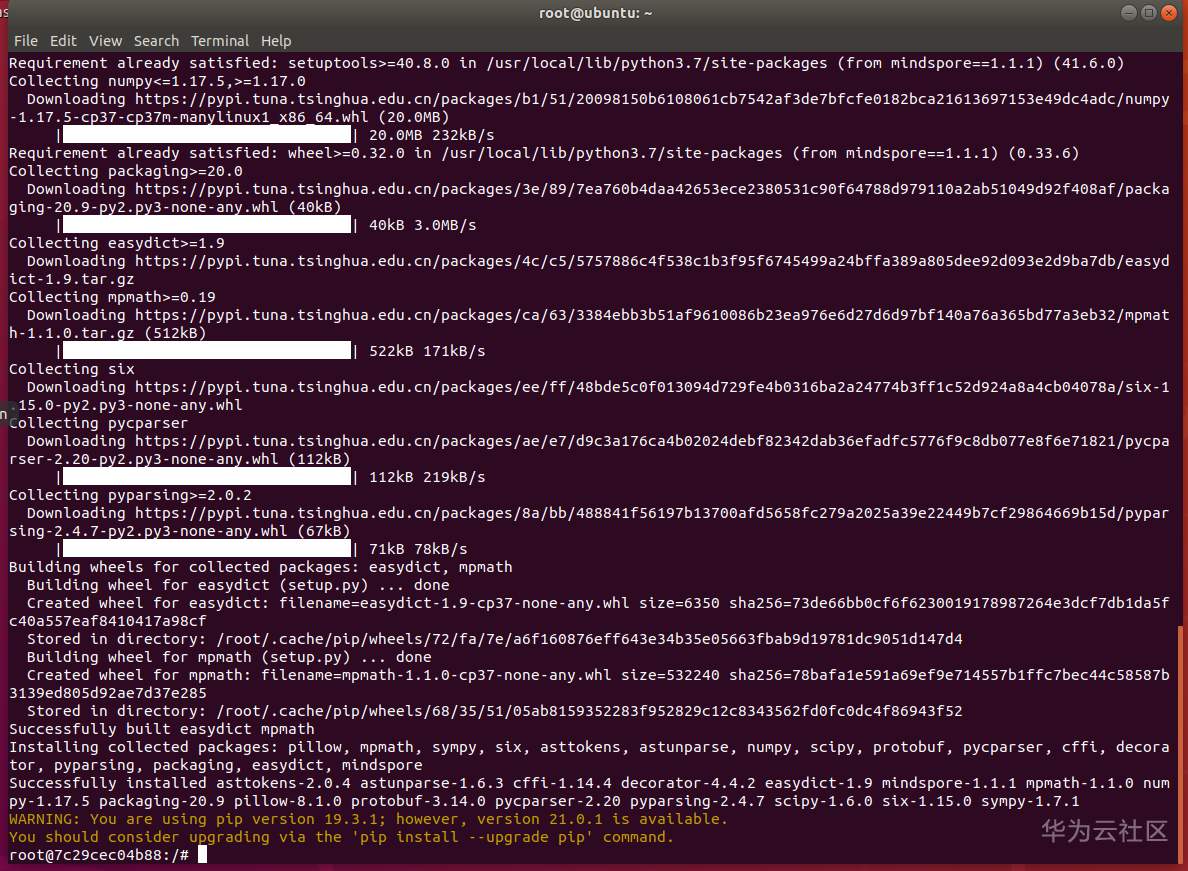Viewport: 1188px width, 871px height.
Task: Click 'Requirement already satisfied: wheel>=0.32.0' line
Action: 544,153
